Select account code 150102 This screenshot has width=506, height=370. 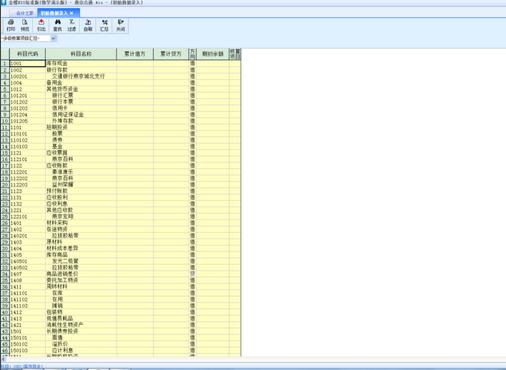coord(27,344)
